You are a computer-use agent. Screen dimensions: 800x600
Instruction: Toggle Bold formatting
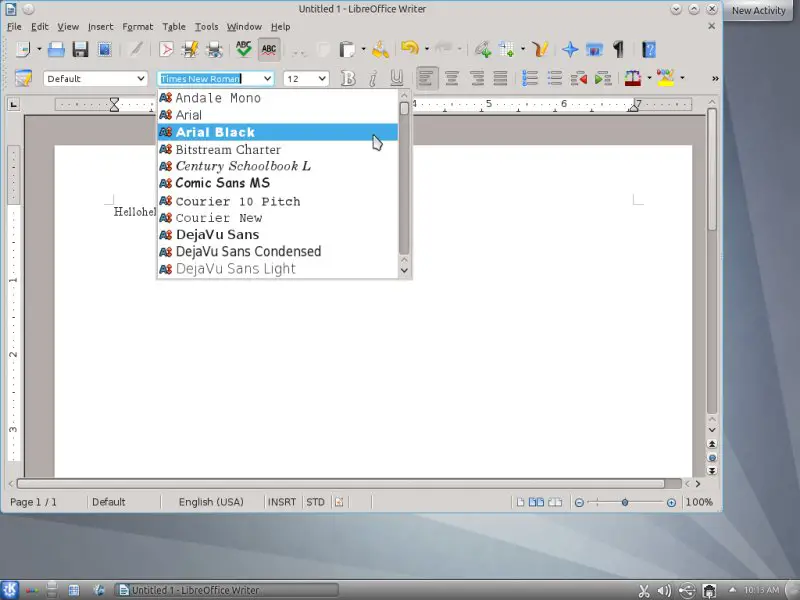348,79
